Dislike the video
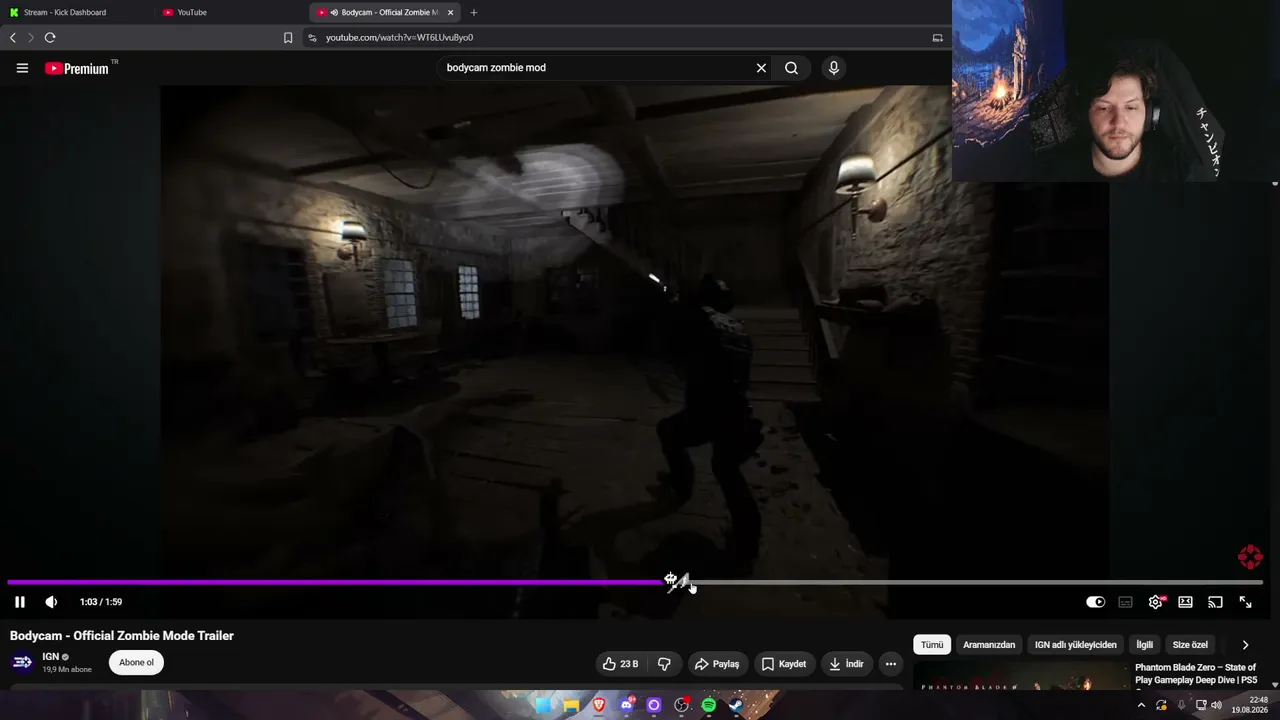Image resolution: width=1280 pixels, height=720 pixels. (x=664, y=664)
